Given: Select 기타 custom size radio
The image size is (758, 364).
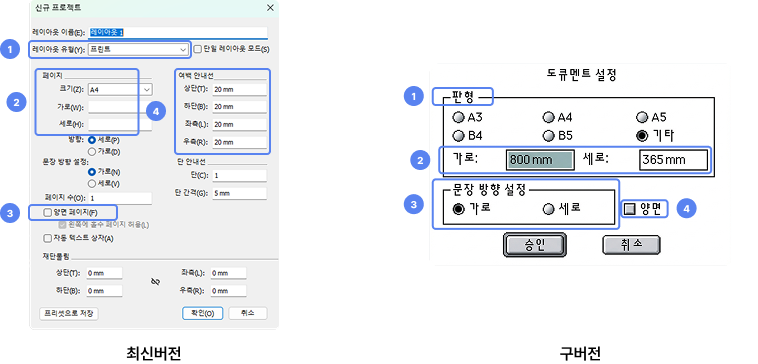Looking at the screenshot, I should 642,136.
